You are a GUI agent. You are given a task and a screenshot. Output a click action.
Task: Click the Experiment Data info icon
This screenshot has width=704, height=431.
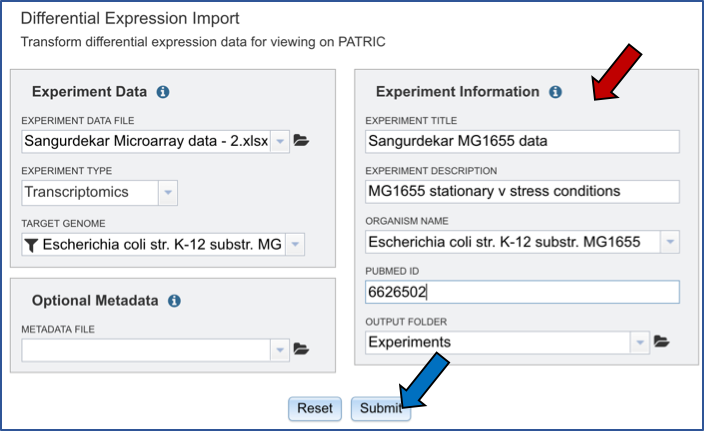(x=163, y=92)
